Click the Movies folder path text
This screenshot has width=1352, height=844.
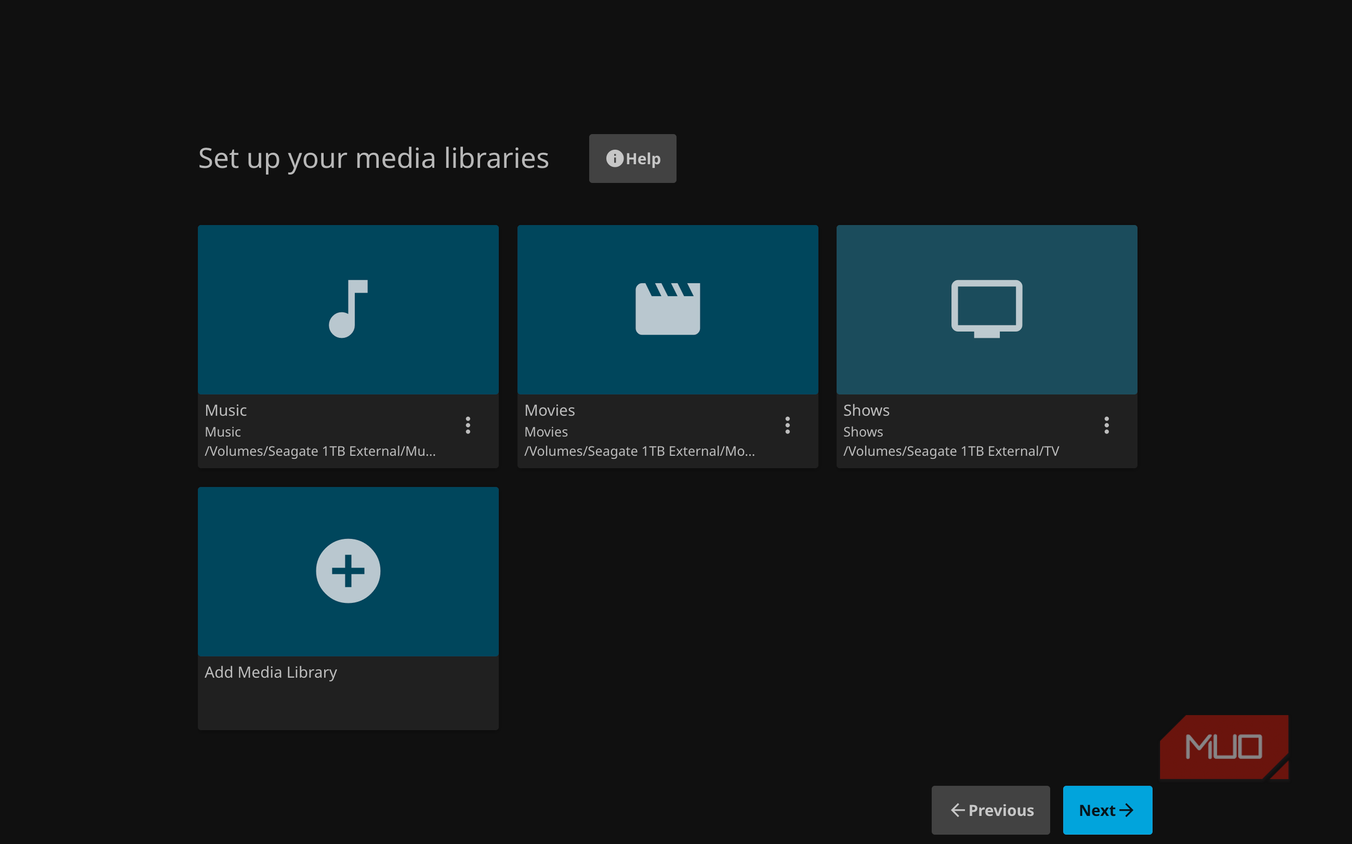[x=640, y=451]
